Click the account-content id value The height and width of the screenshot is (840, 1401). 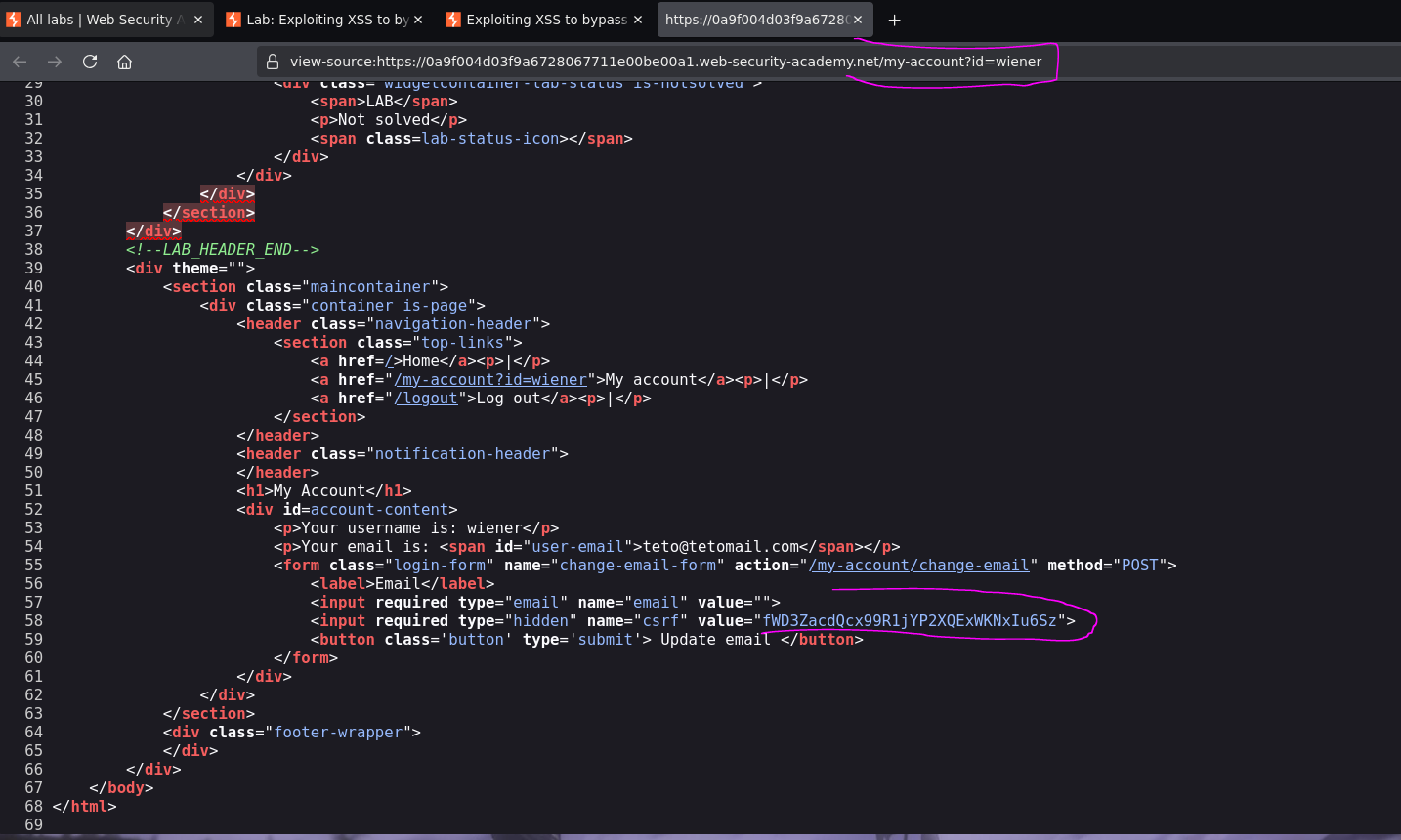point(379,509)
